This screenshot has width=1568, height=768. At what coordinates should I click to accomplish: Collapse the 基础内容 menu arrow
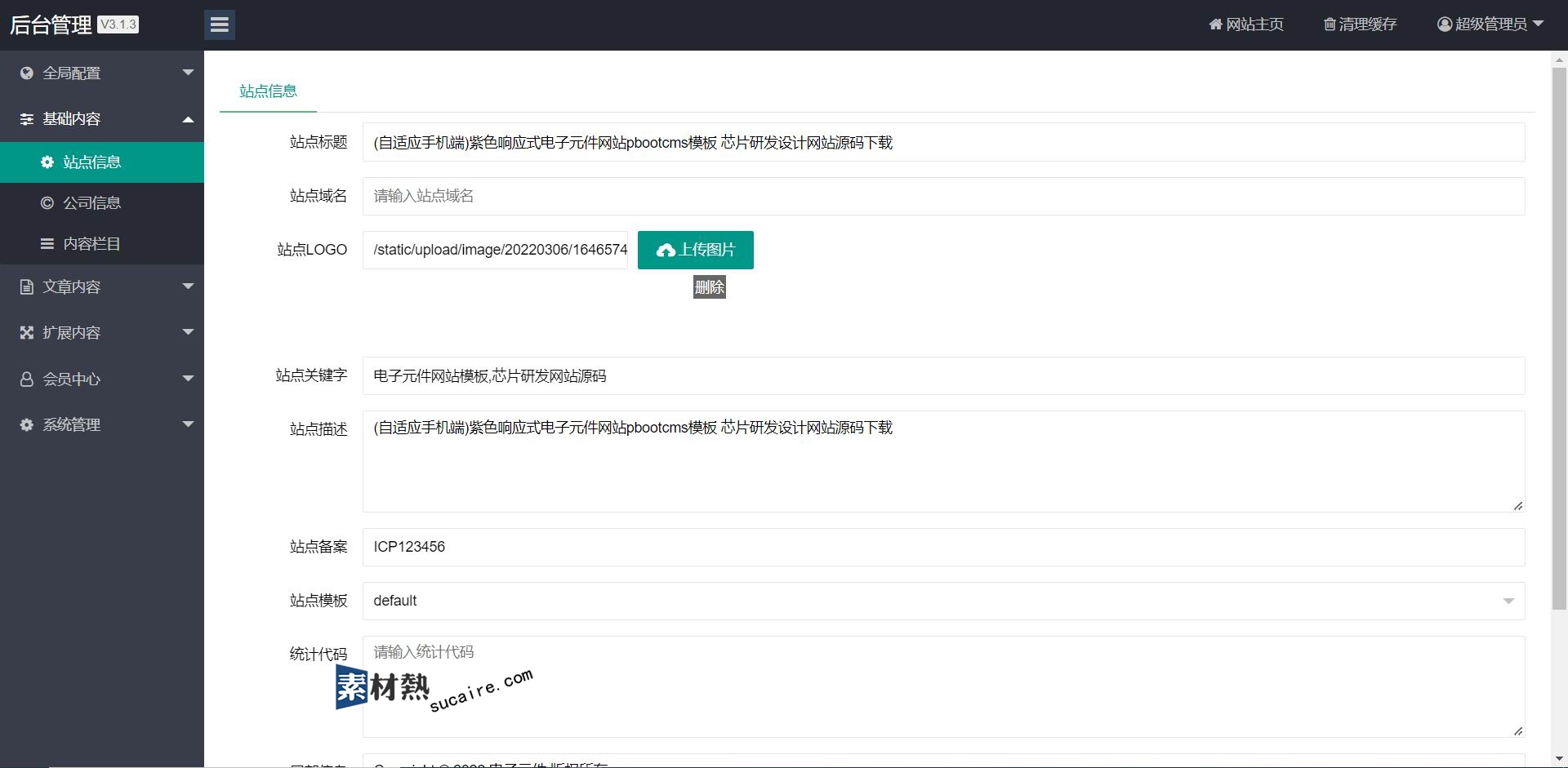coord(188,119)
